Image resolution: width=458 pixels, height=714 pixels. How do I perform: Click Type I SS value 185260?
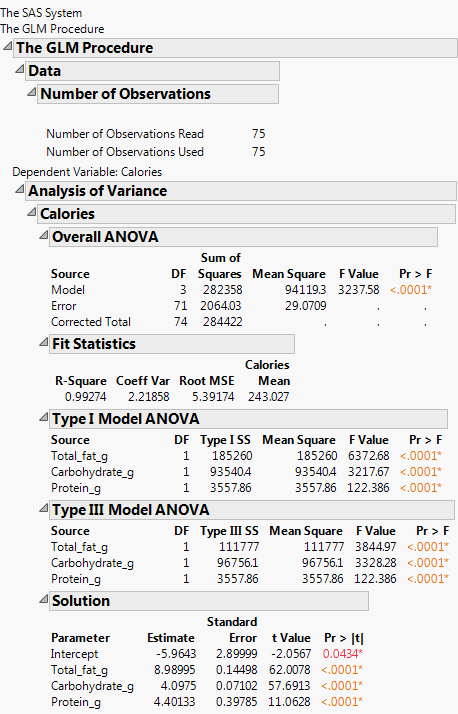coord(232,456)
